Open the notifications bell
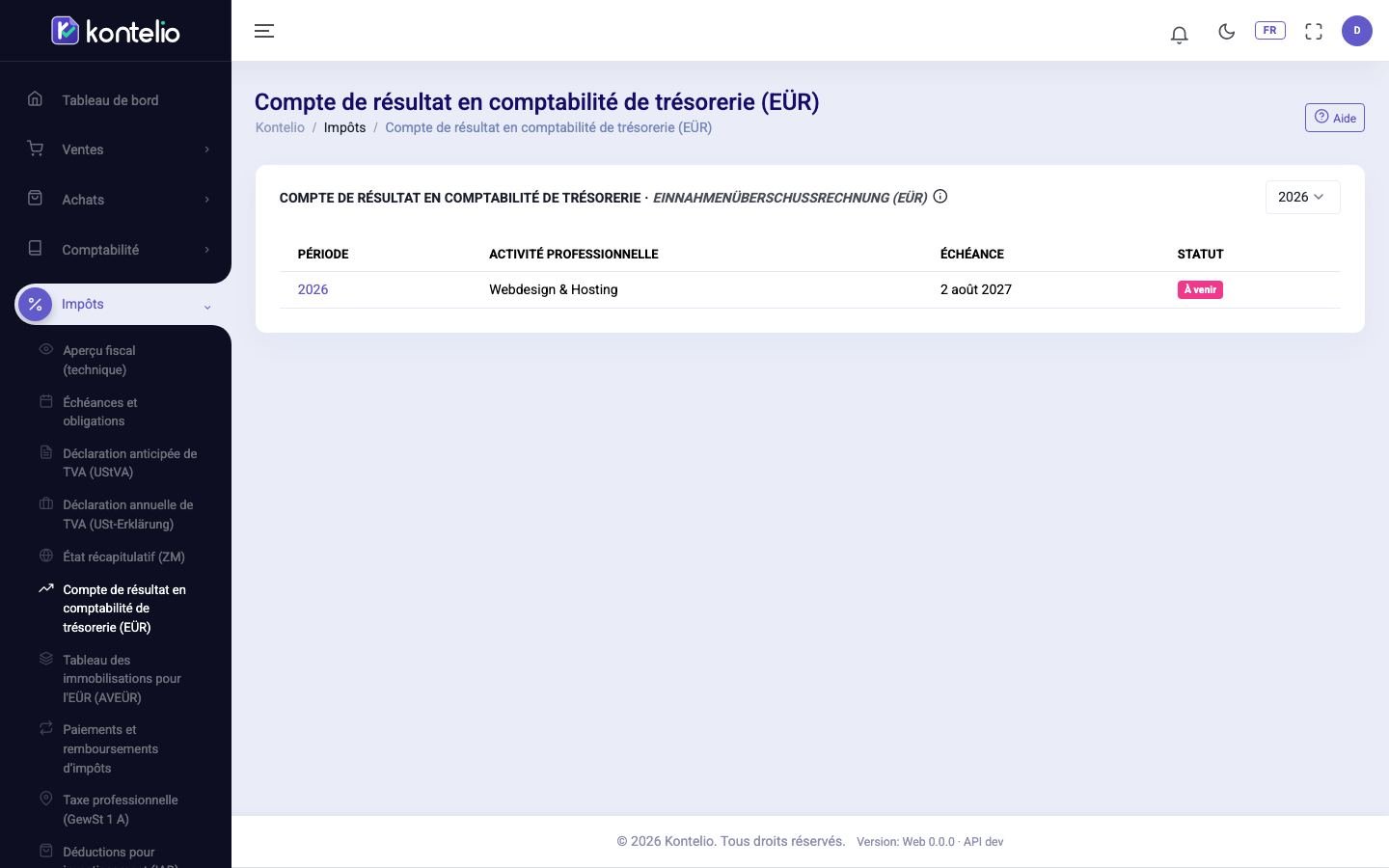This screenshot has height=868, width=1389. coord(1179,34)
